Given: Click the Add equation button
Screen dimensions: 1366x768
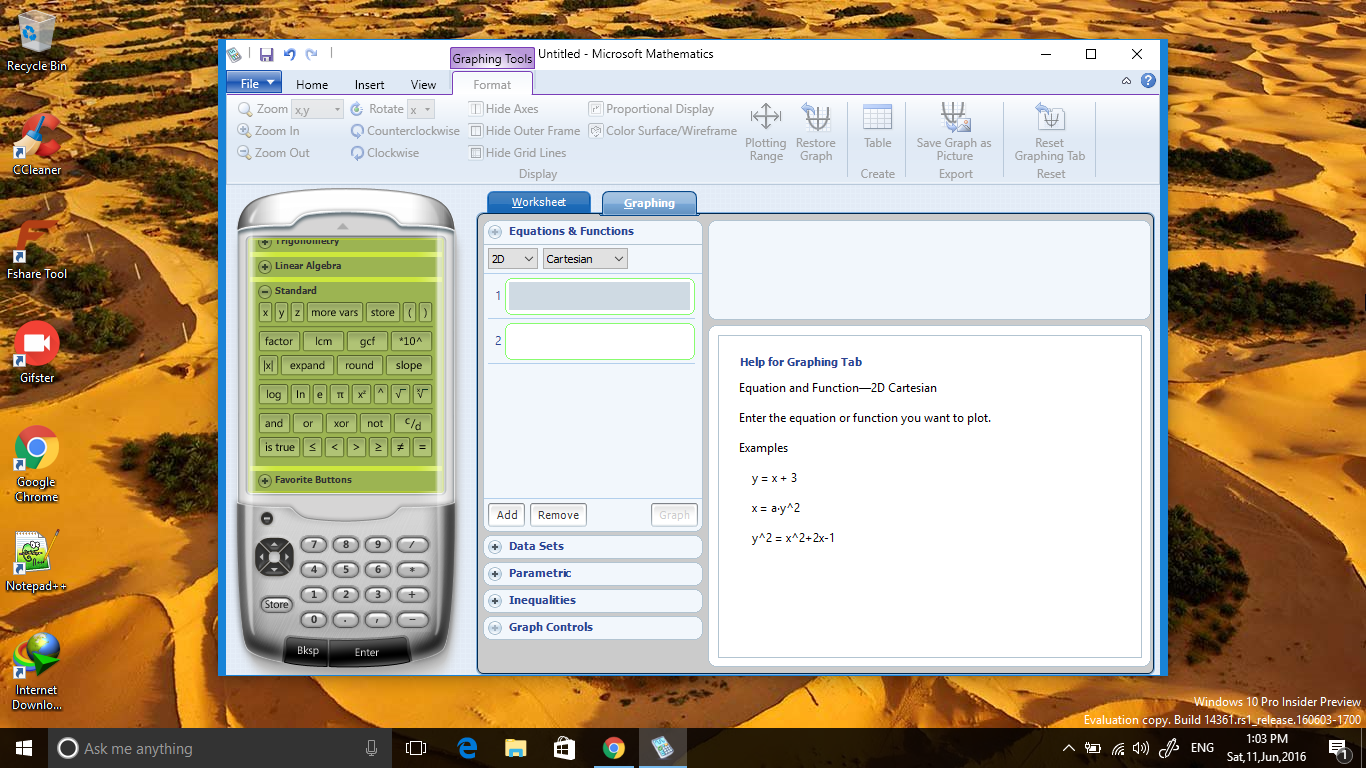Looking at the screenshot, I should (507, 515).
